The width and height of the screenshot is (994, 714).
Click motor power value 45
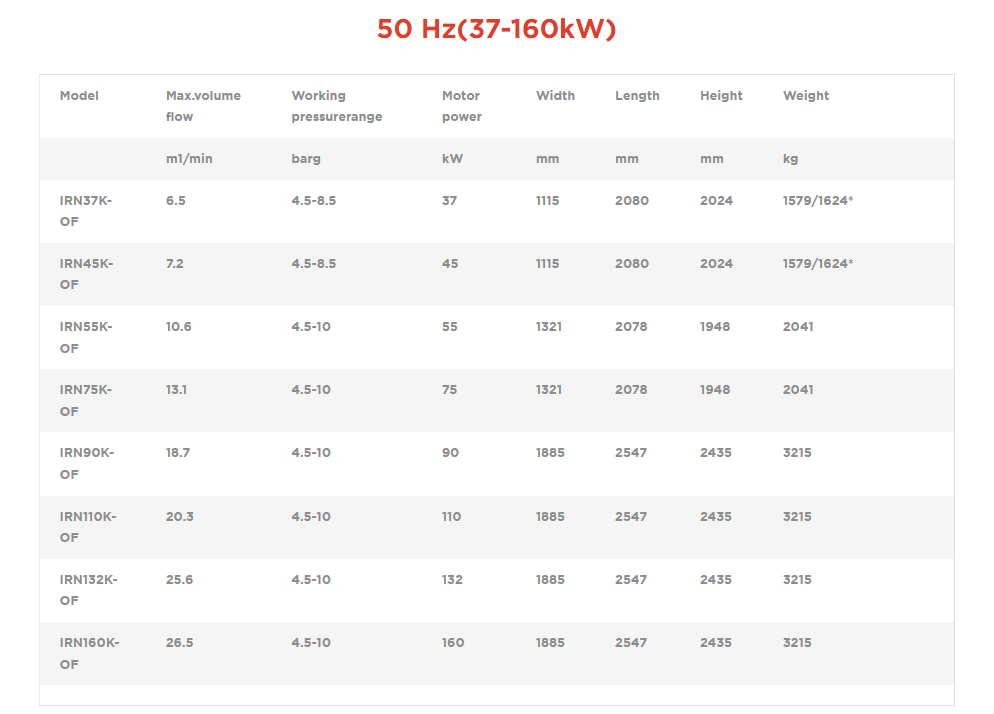pos(450,263)
